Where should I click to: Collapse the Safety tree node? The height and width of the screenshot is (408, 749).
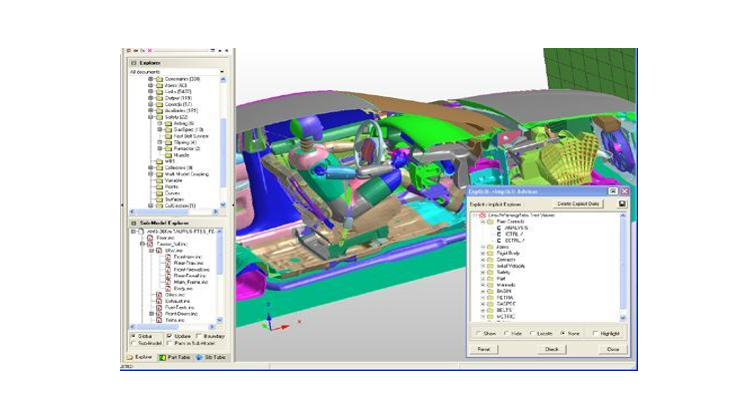click(149, 116)
